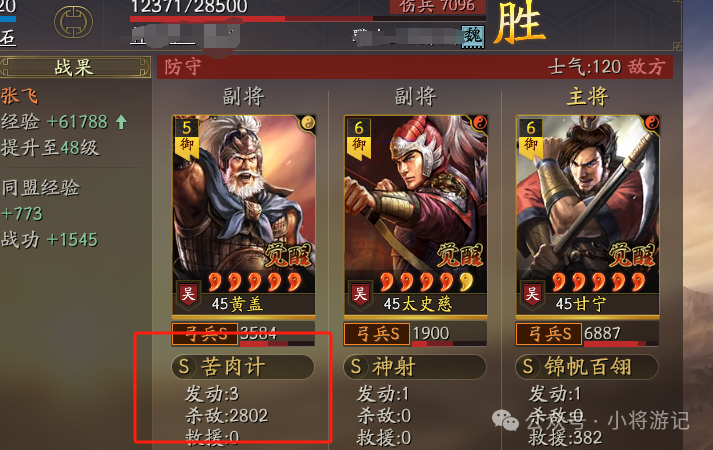Viewport: 713px width, 450px height.
Task: Click the 吴 faction badge on 黄盖's card
Action: tap(188, 294)
